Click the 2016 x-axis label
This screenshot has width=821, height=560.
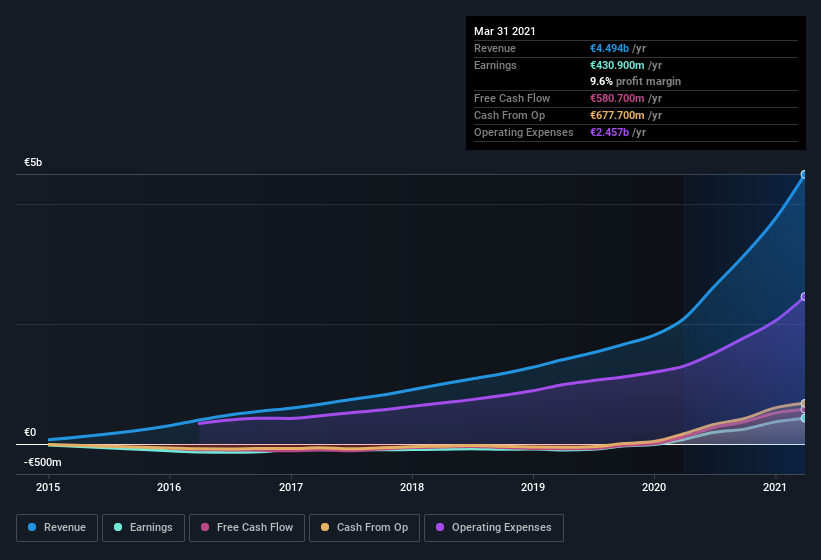click(x=169, y=487)
